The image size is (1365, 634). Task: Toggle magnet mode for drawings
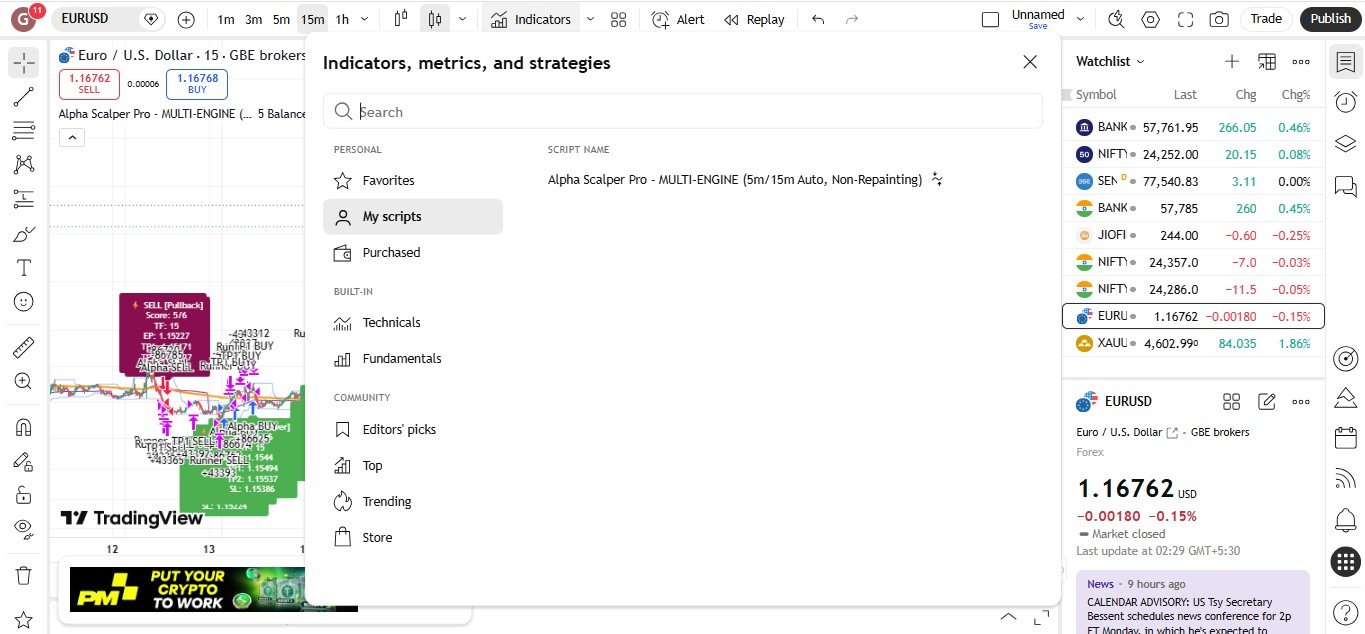(24, 427)
